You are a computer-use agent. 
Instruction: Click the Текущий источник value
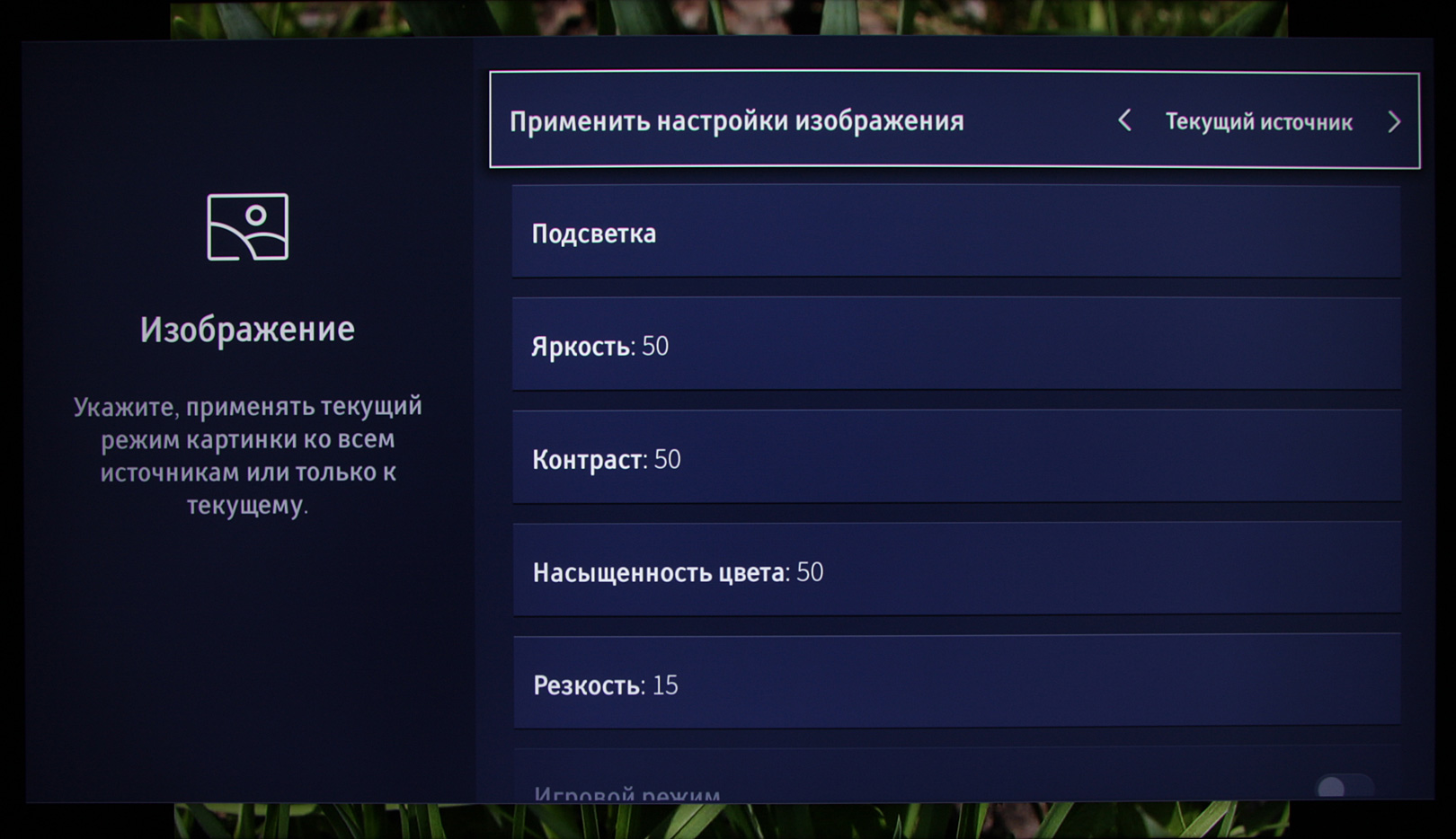click(1258, 122)
